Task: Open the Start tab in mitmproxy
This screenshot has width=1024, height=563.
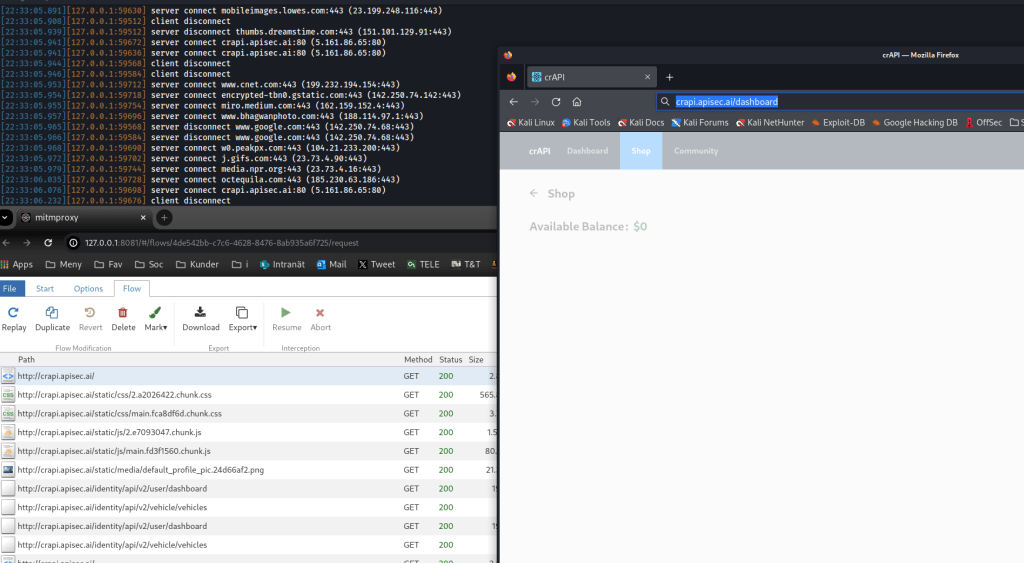Action: (x=45, y=289)
